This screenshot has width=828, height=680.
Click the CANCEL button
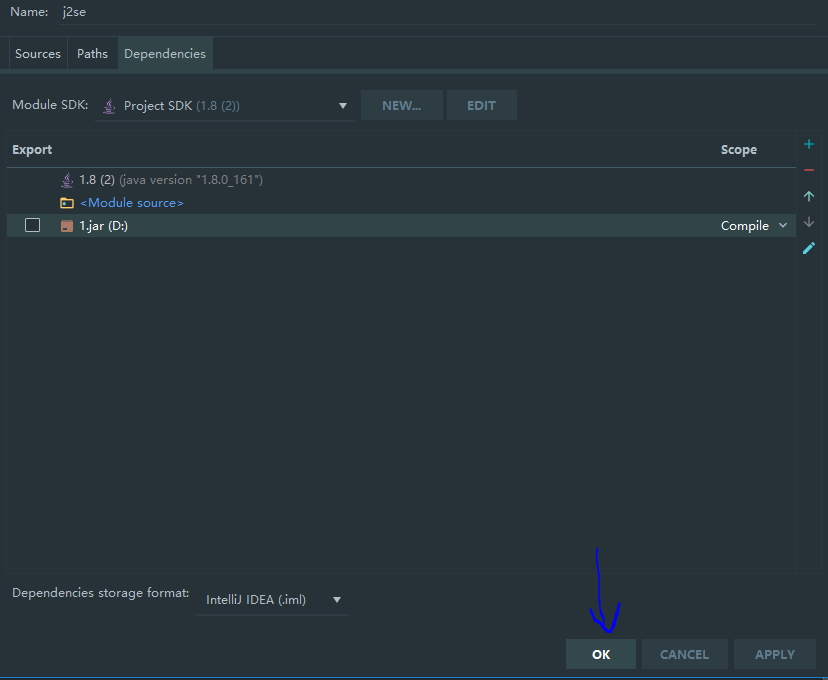684,655
